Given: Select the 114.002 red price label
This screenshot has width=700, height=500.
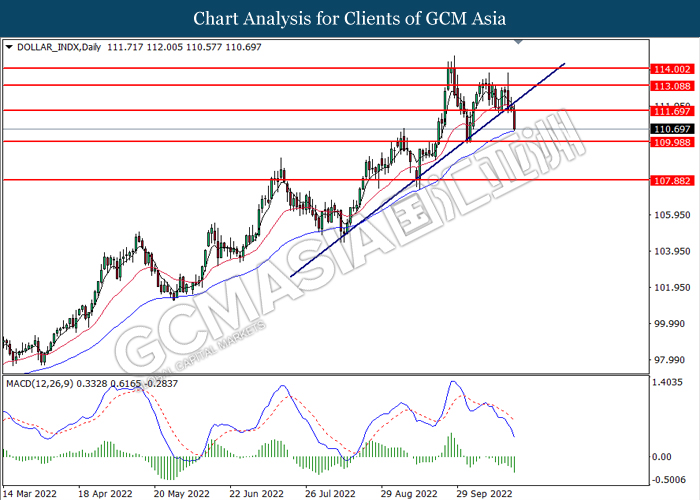Looking at the screenshot, I should 672,69.
